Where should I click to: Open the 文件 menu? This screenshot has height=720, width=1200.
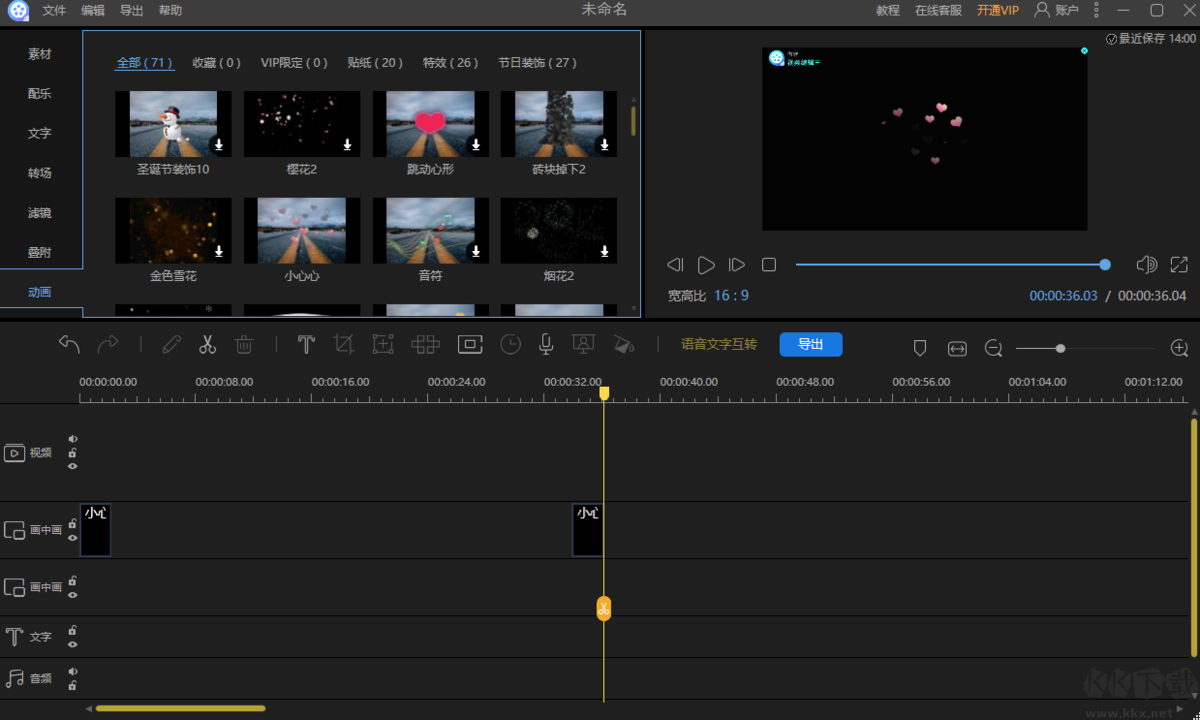(54, 10)
